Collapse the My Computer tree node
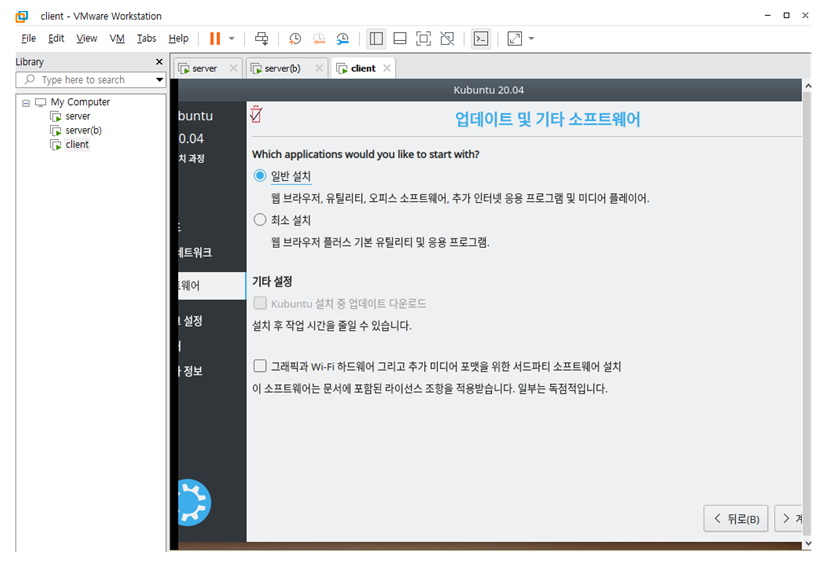The image size is (830, 561). click(26, 103)
